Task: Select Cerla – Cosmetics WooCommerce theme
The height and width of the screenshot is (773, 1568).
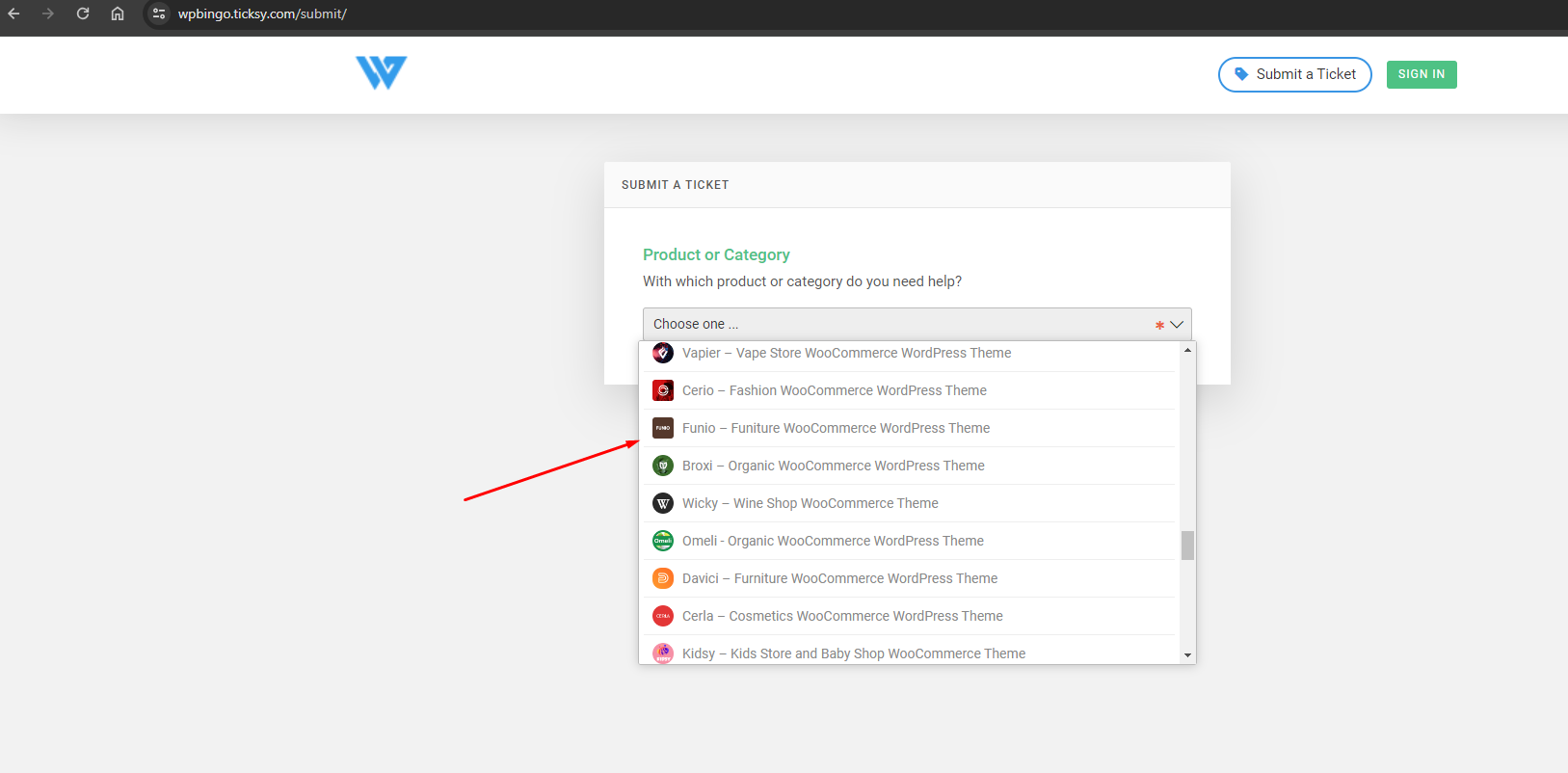Action: pyautogui.click(x=907, y=616)
